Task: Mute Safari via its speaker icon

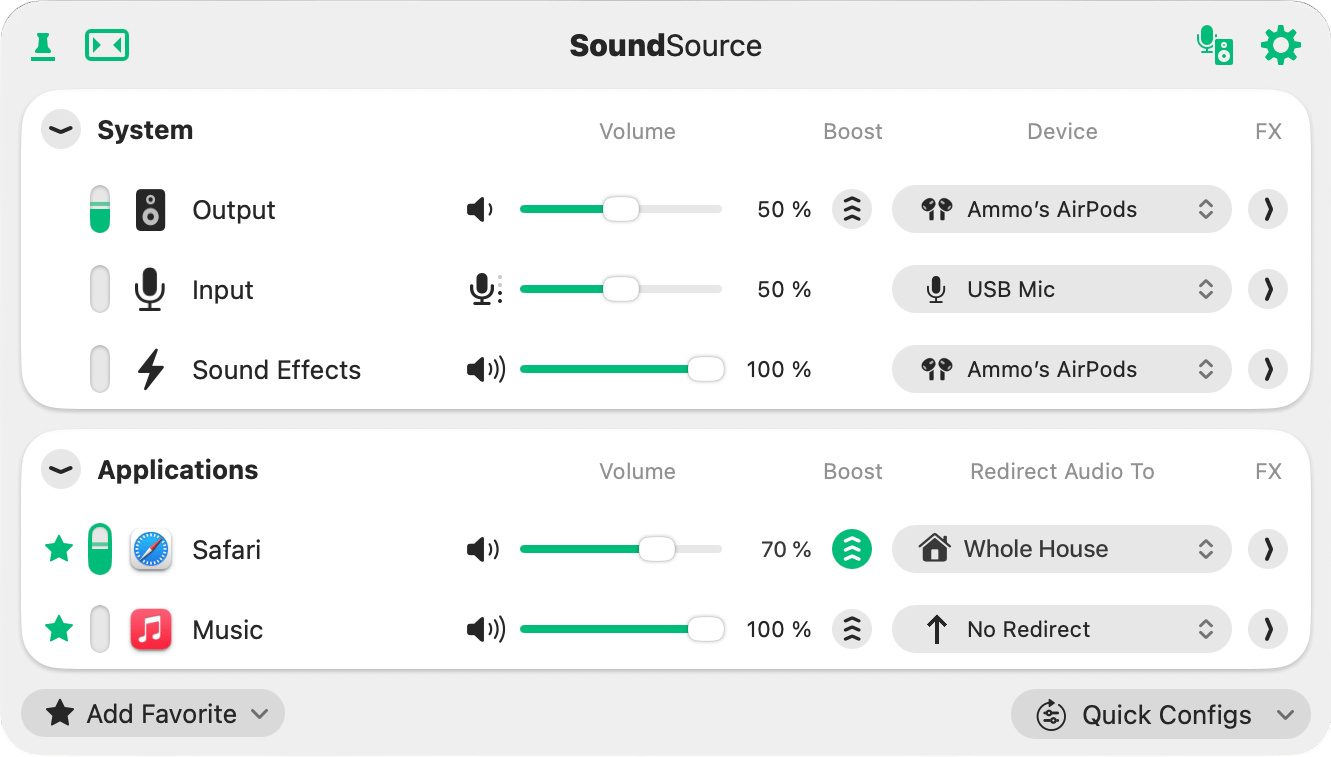Action: click(x=483, y=549)
